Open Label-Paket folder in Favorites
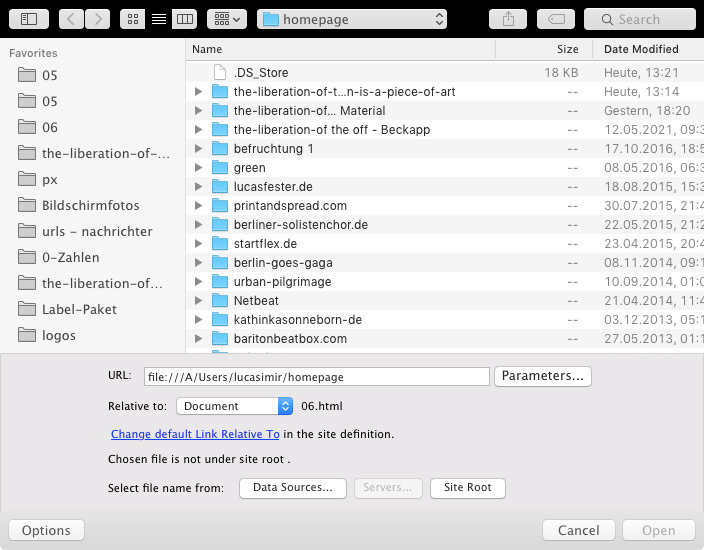 coord(67,310)
